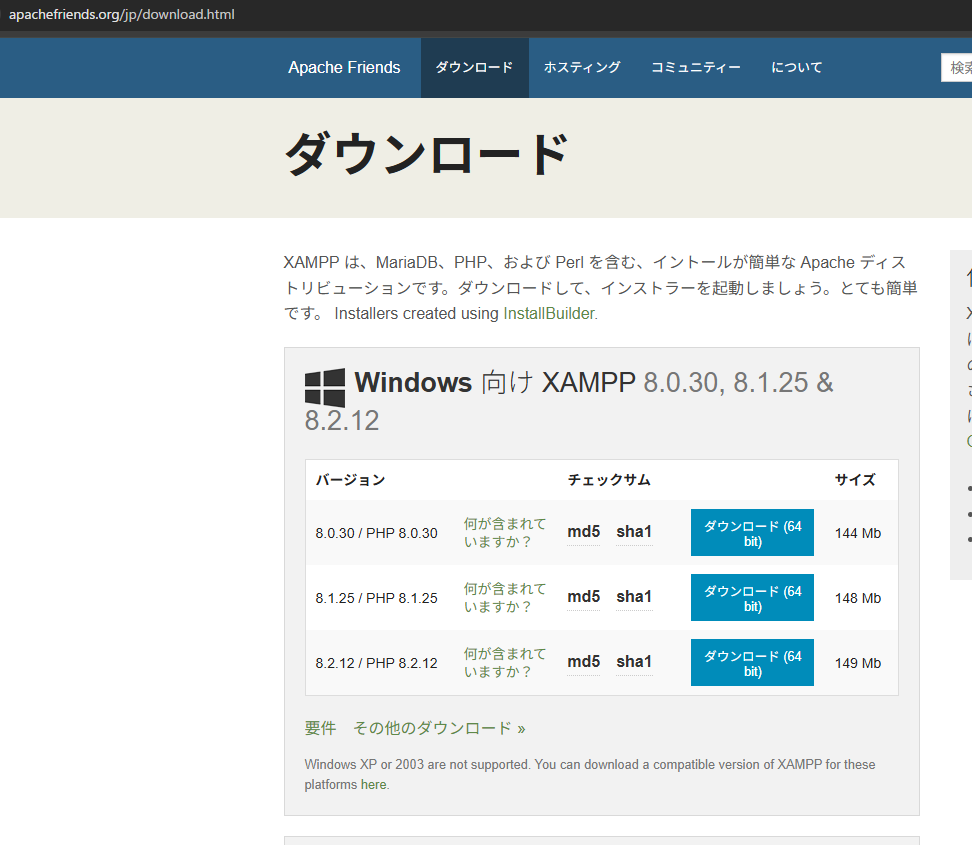Click the search input field
This screenshot has width=972, height=845.
(958, 68)
